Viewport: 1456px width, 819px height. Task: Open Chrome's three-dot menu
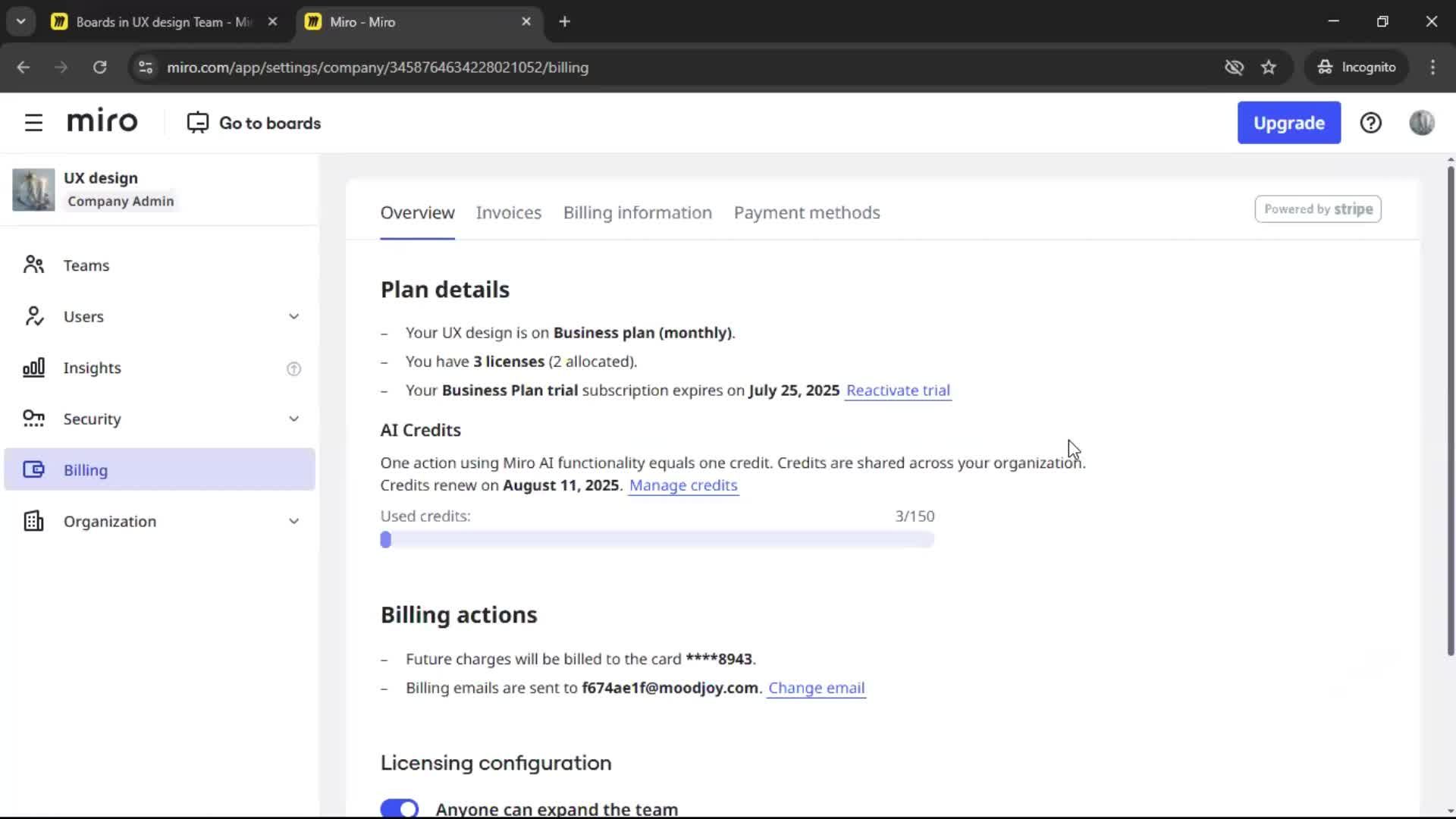click(1432, 67)
